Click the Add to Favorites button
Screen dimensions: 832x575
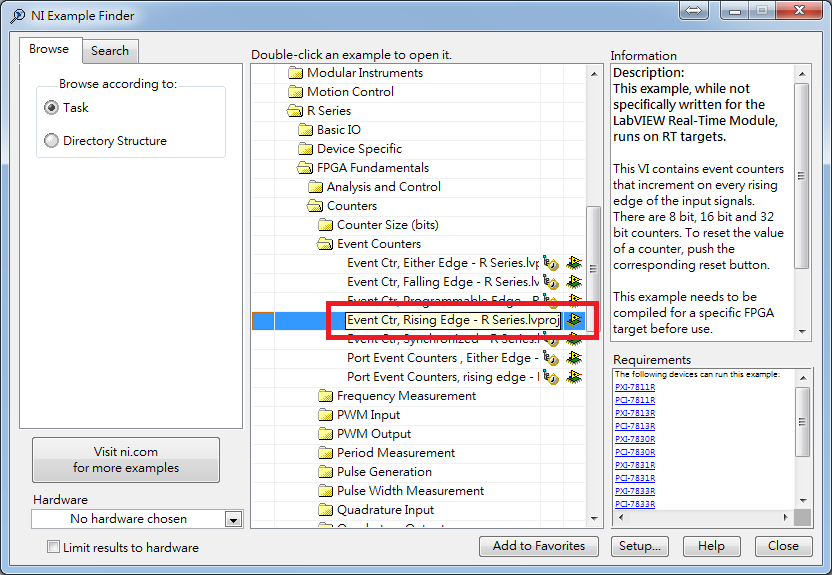coord(539,546)
